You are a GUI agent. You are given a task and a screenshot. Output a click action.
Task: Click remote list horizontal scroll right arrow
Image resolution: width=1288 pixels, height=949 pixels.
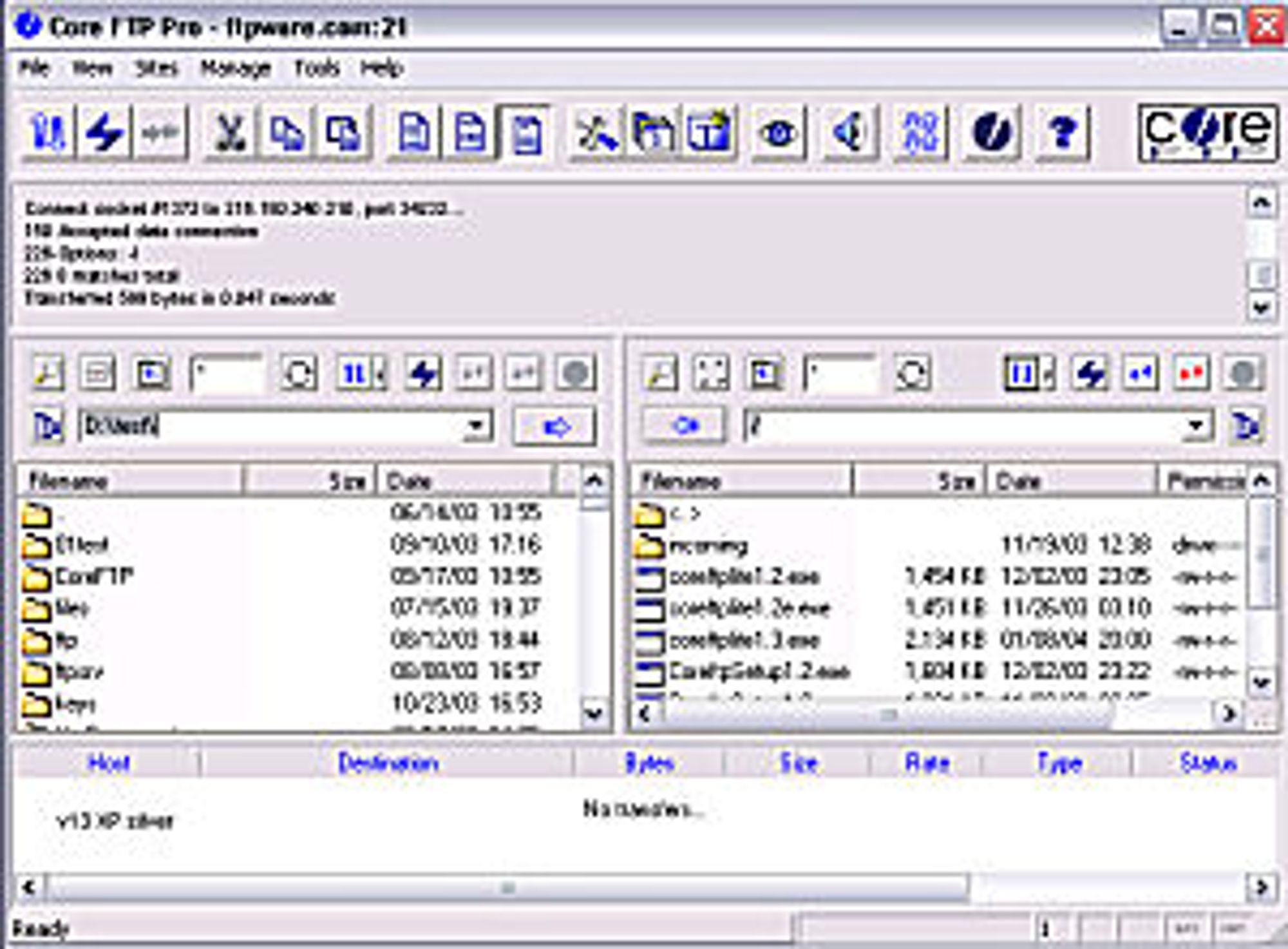click(x=1229, y=713)
